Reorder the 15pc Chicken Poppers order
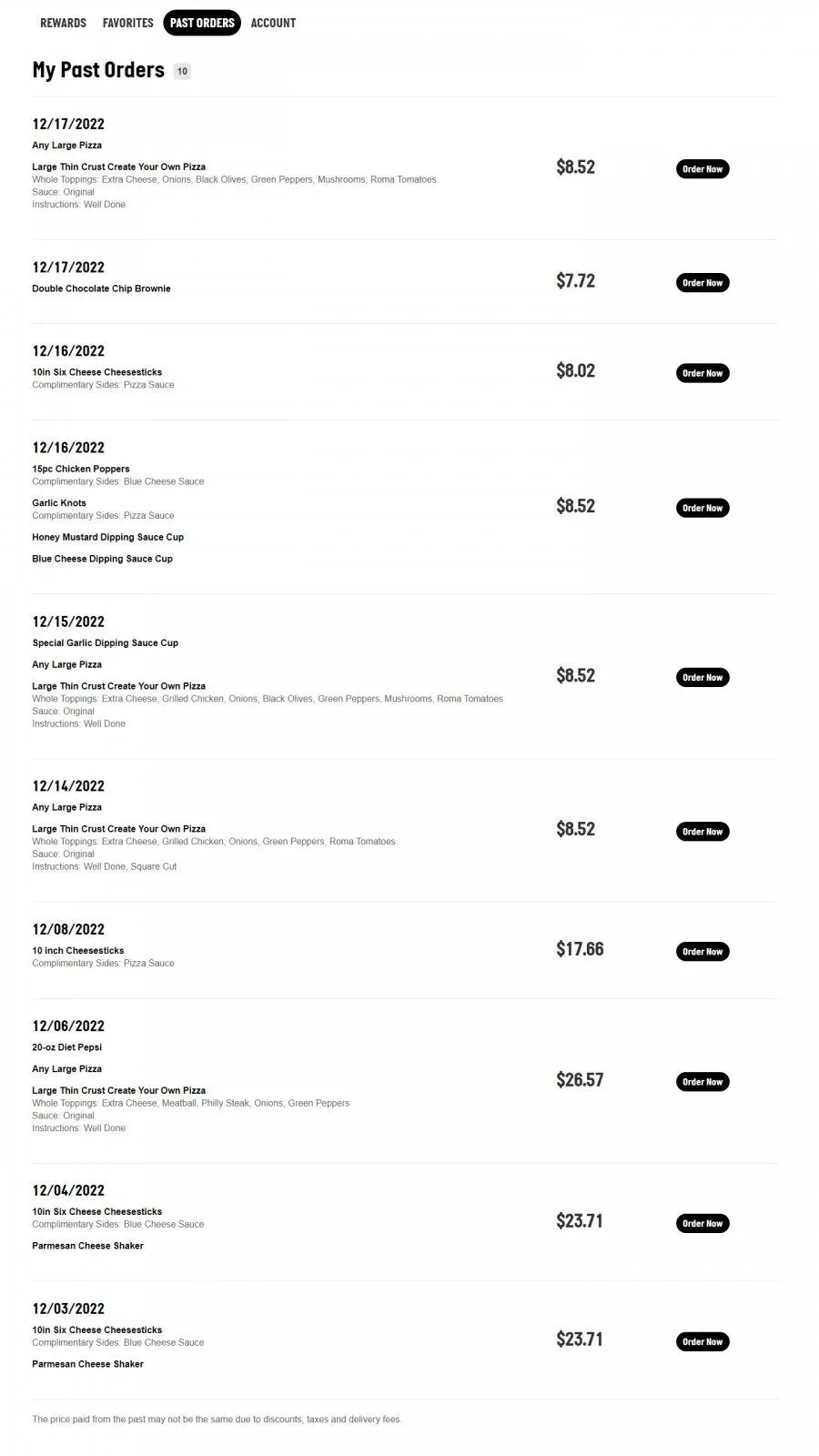Image resolution: width=819 pixels, height=1456 pixels. [703, 508]
